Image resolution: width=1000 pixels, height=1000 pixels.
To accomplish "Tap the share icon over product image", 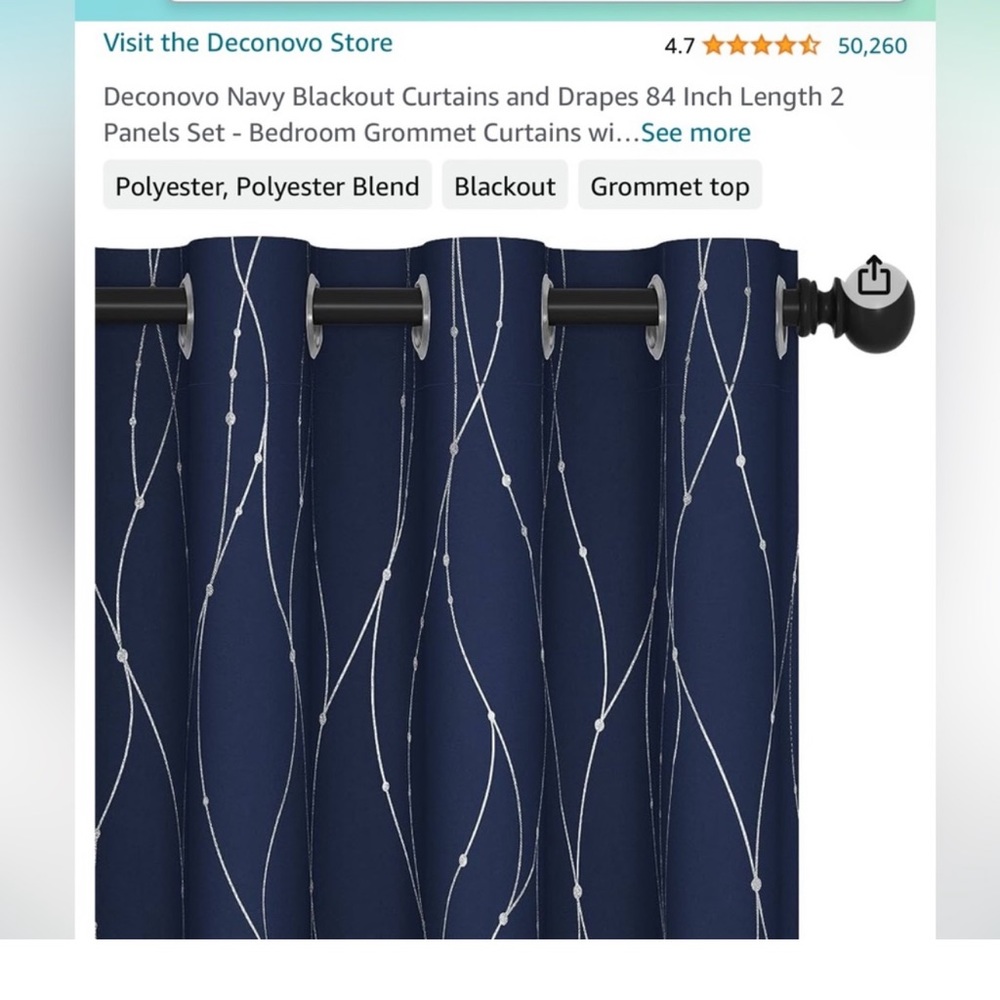I will [873, 276].
